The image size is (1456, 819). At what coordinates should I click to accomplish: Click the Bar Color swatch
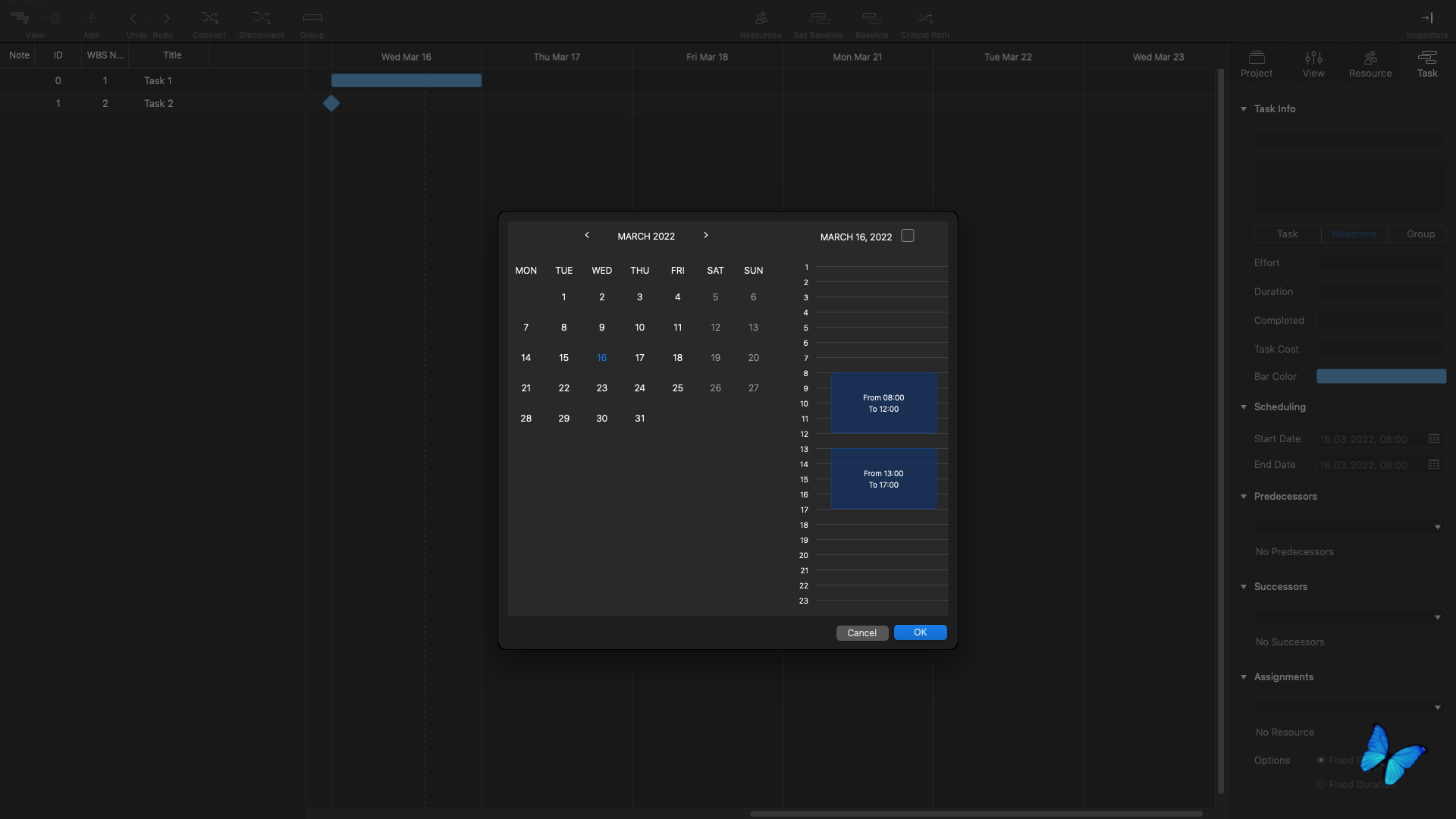point(1381,377)
